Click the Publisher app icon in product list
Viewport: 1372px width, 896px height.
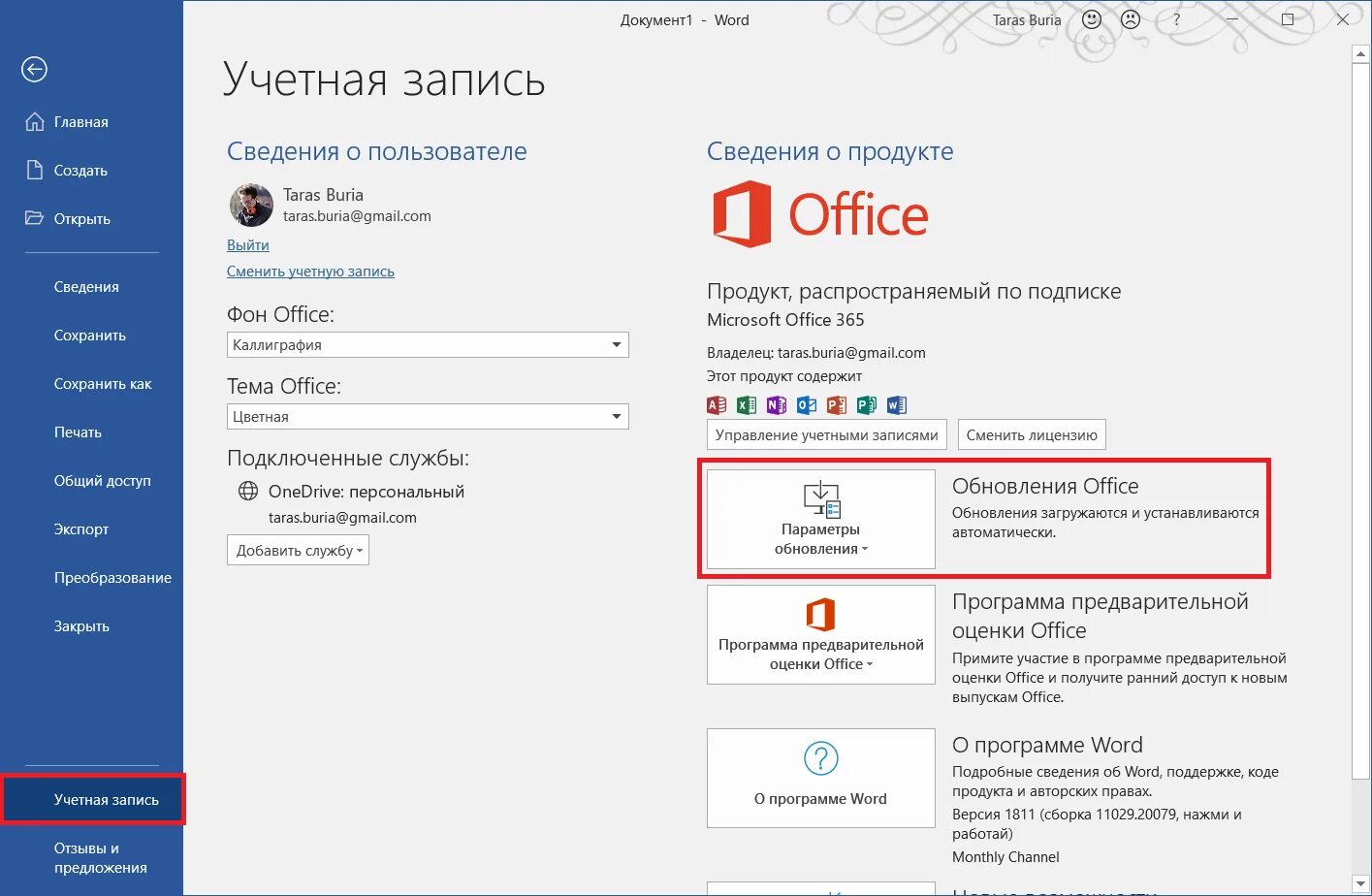[867, 405]
